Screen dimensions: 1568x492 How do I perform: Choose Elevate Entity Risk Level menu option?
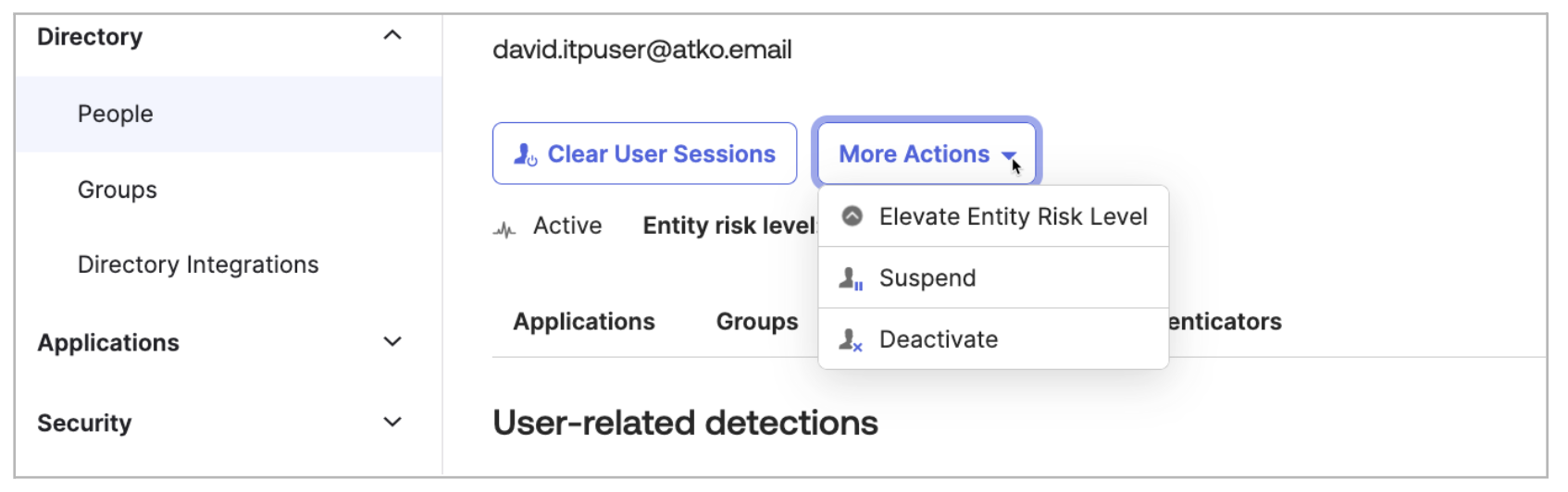coord(1013,216)
